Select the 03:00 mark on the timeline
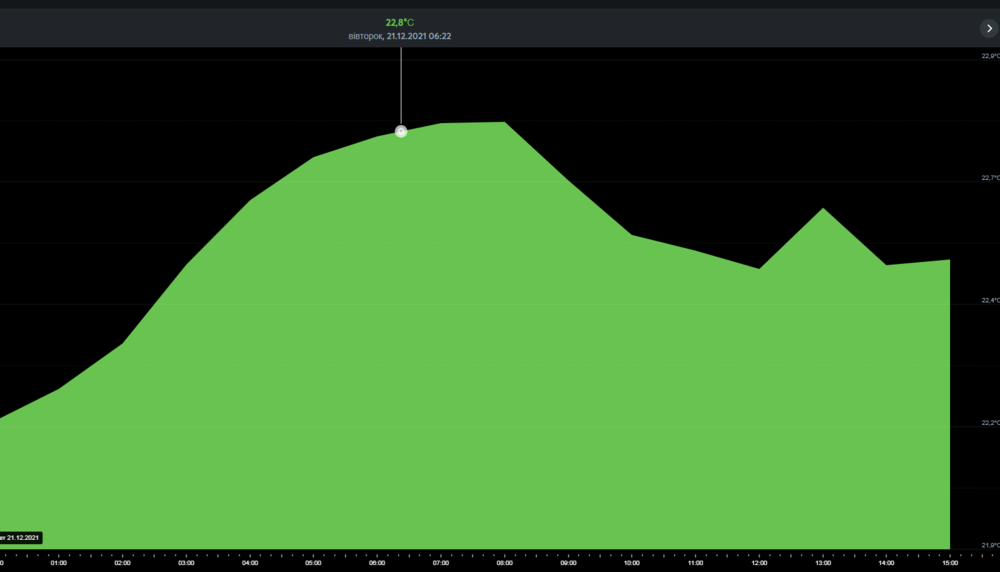The height and width of the screenshot is (572, 1000). point(186,563)
